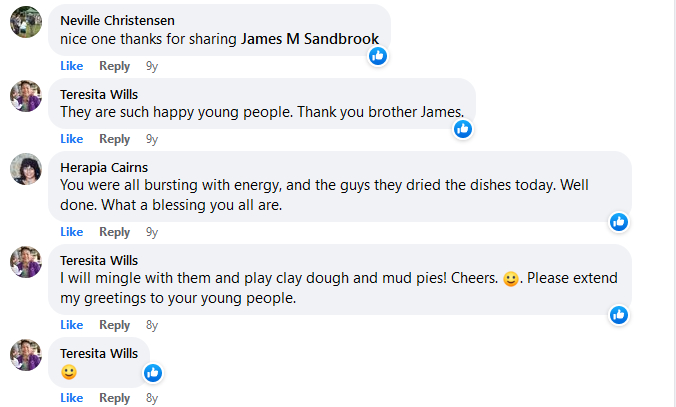
Task: Like Teresita's "happy young people" comment
Action: click(x=71, y=139)
